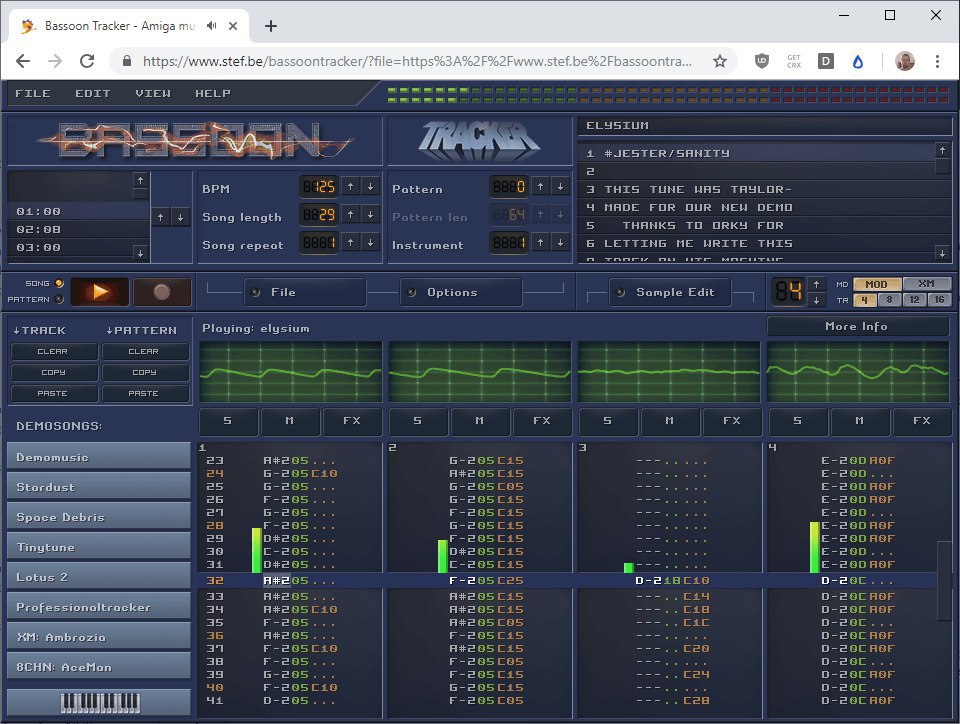The width and height of the screenshot is (960, 724).
Task: Load the Stardust demo song
Action: click(x=98, y=487)
